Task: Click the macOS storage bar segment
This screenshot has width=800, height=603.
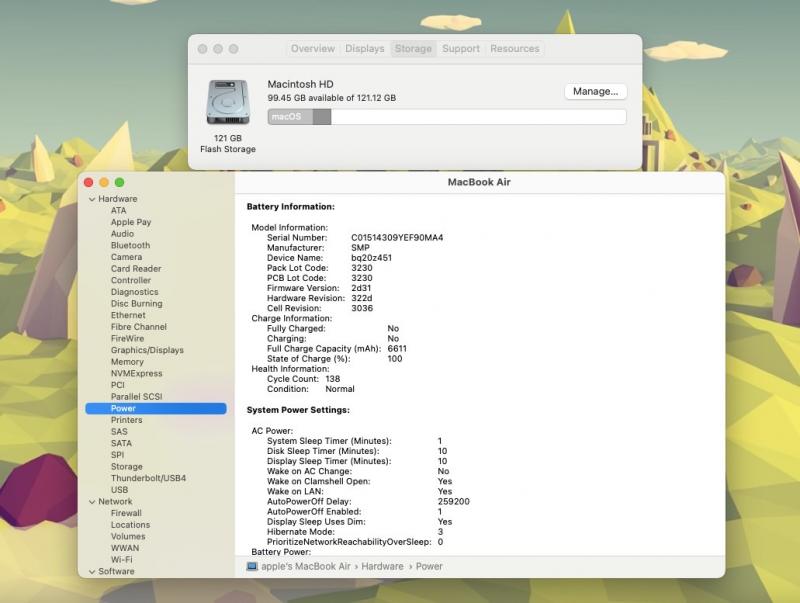Action: coord(290,117)
